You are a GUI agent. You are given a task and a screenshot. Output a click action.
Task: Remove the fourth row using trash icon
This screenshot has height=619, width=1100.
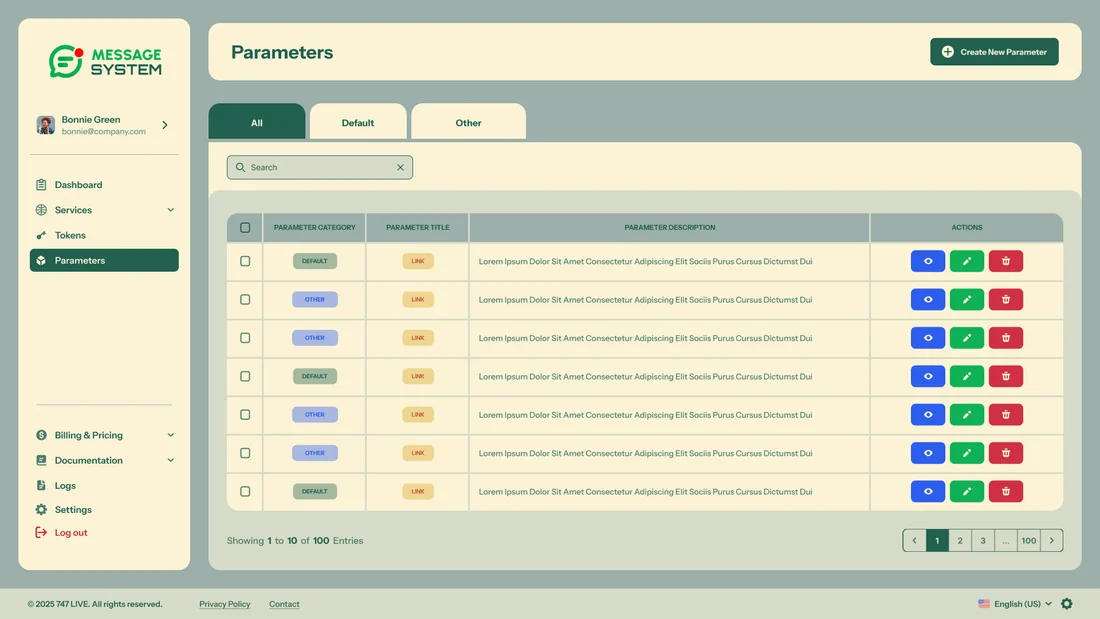pos(1005,376)
